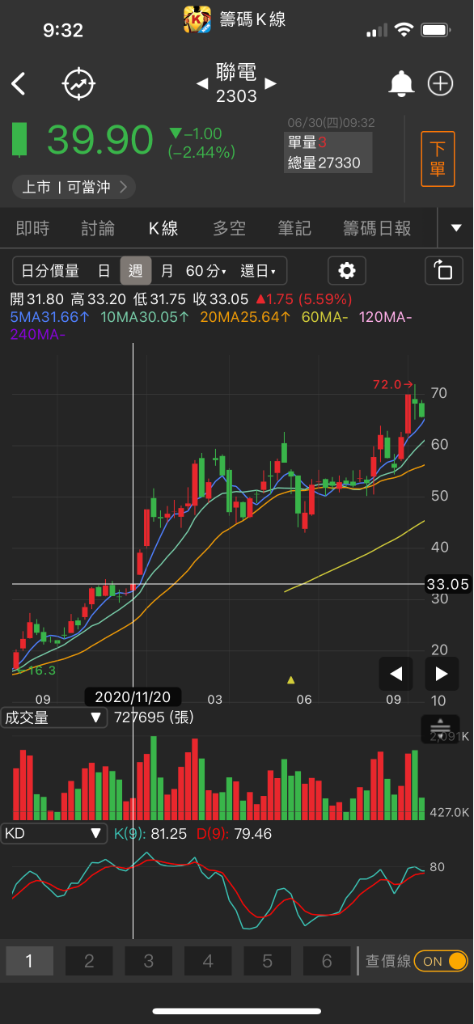This screenshot has width=474, height=1024.
Task: Tap D(9): 79.46 value
Action: [x=234, y=834]
